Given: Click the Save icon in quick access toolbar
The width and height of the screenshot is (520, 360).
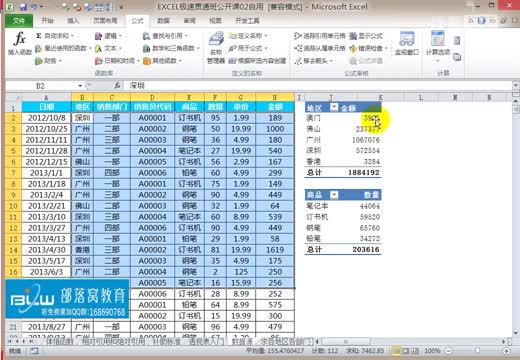Looking at the screenshot, I should [x=22, y=7].
